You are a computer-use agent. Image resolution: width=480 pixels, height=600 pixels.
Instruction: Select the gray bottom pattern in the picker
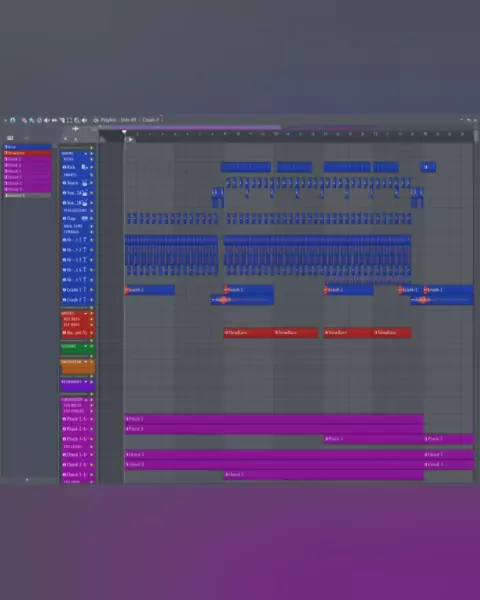pos(28,196)
